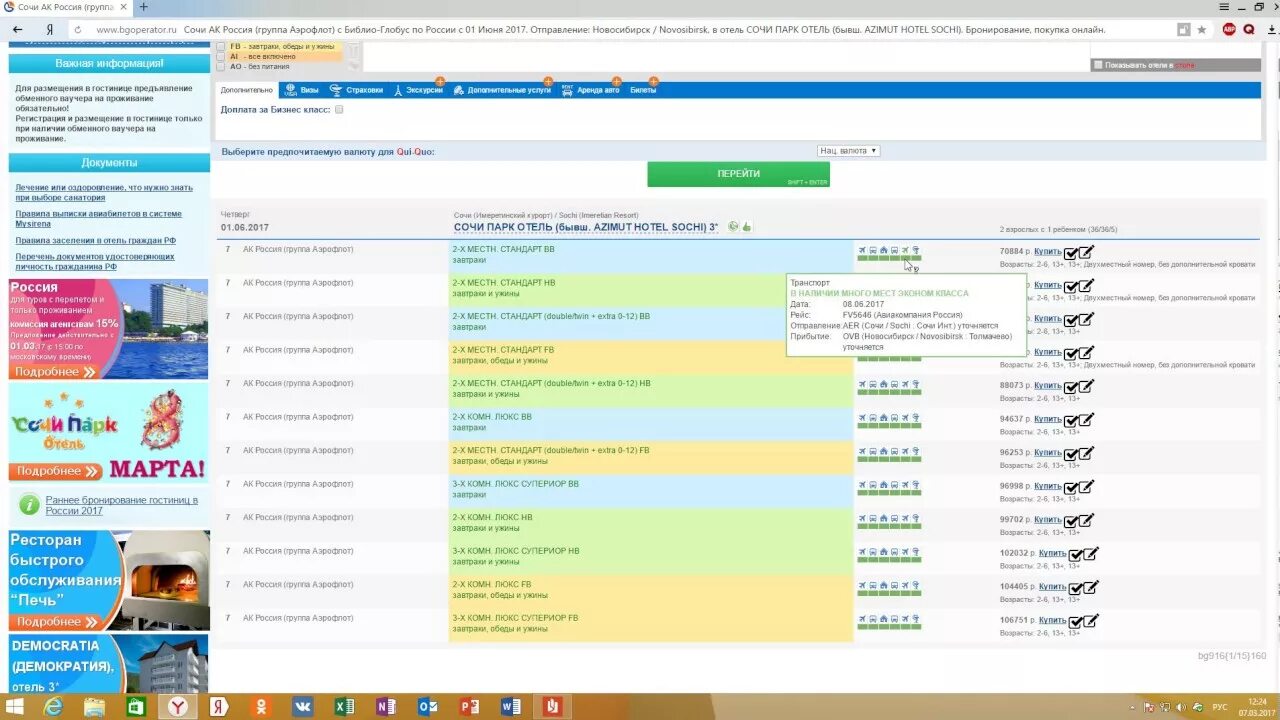Screen dimensions: 1280x720
Task: Click browser back arrow
Action: [17, 30]
